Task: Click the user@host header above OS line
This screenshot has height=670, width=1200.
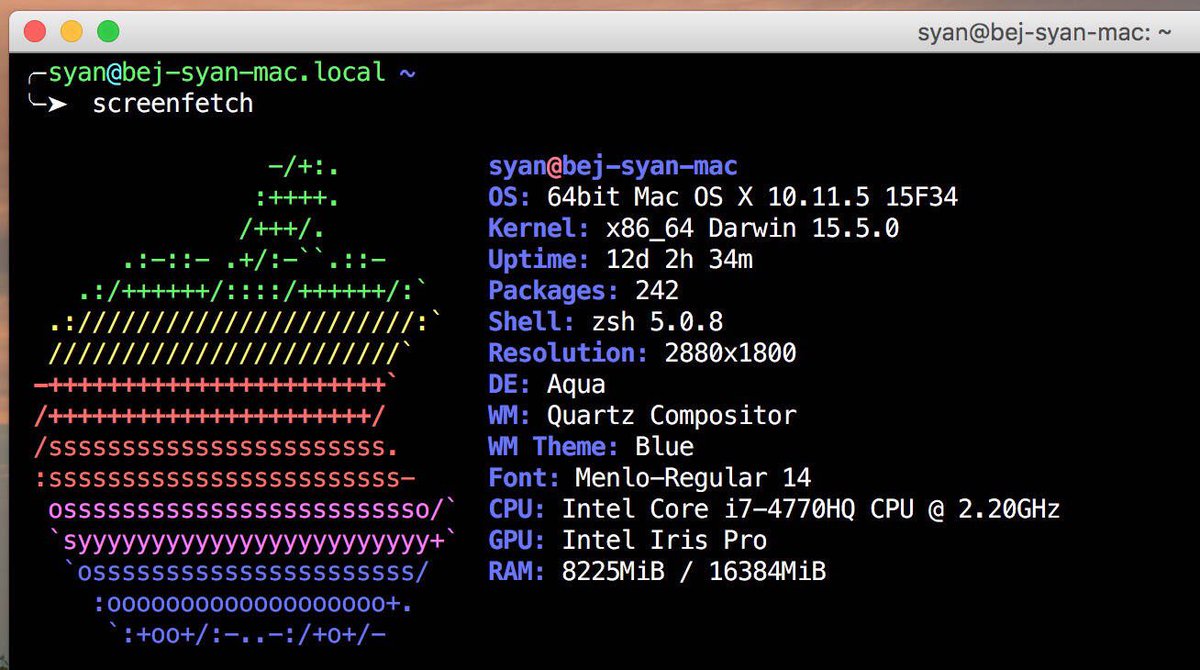Action: [x=613, y=166]
